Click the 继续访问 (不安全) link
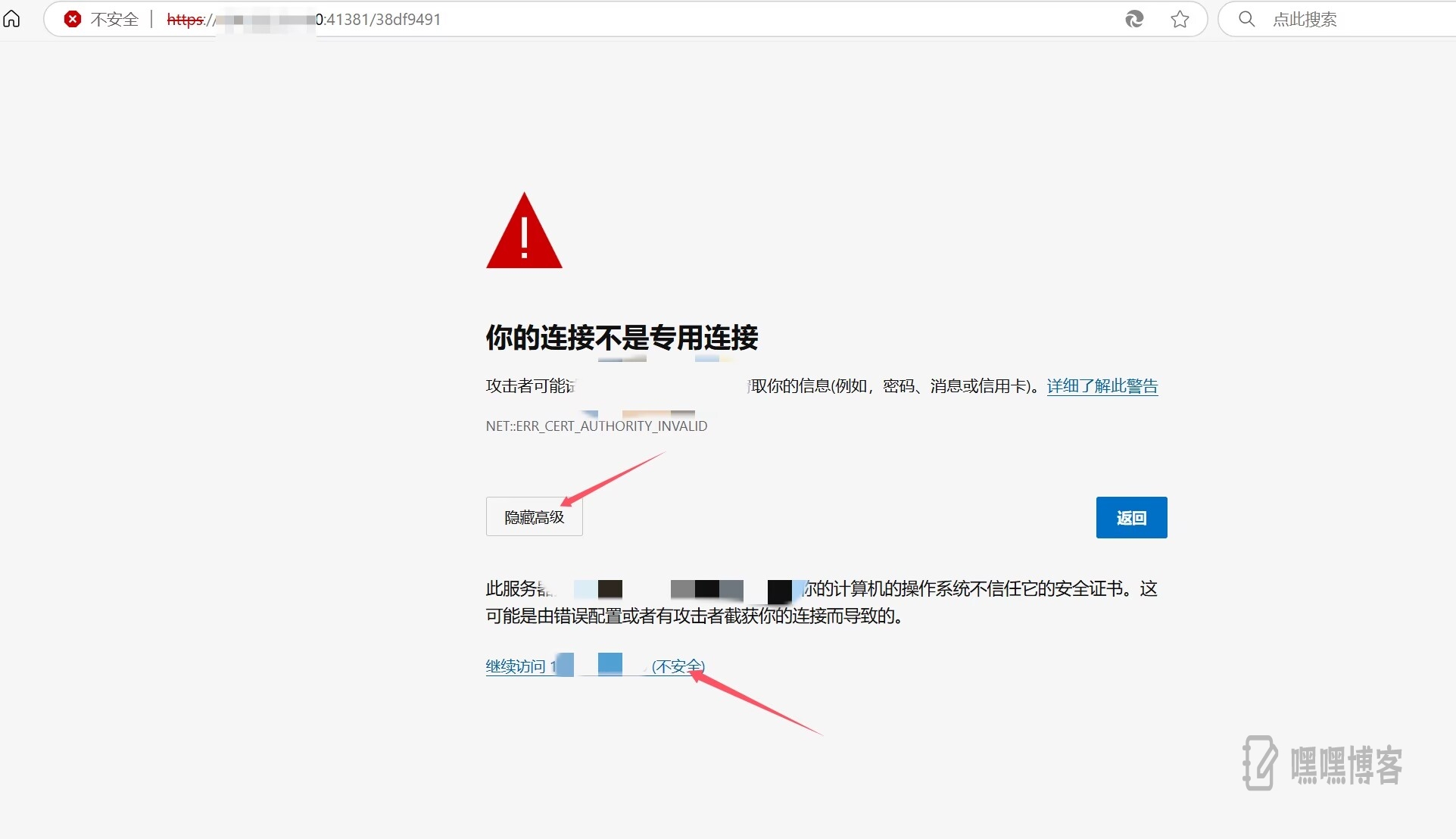The width and height of the screenshot is (1456, 839). point(516,666)
